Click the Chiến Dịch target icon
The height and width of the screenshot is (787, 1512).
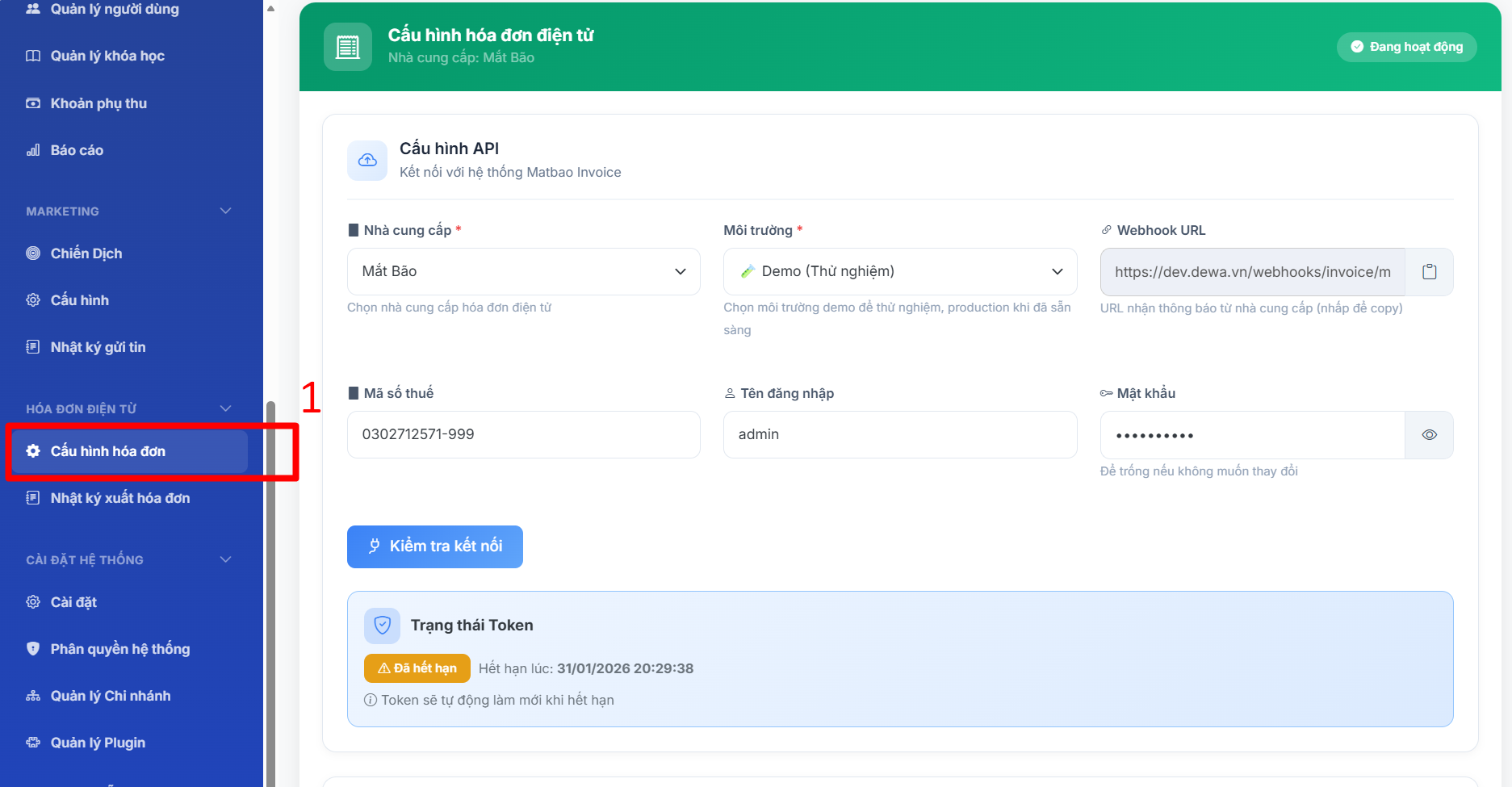pyautogui.click(x=33, y=253)
